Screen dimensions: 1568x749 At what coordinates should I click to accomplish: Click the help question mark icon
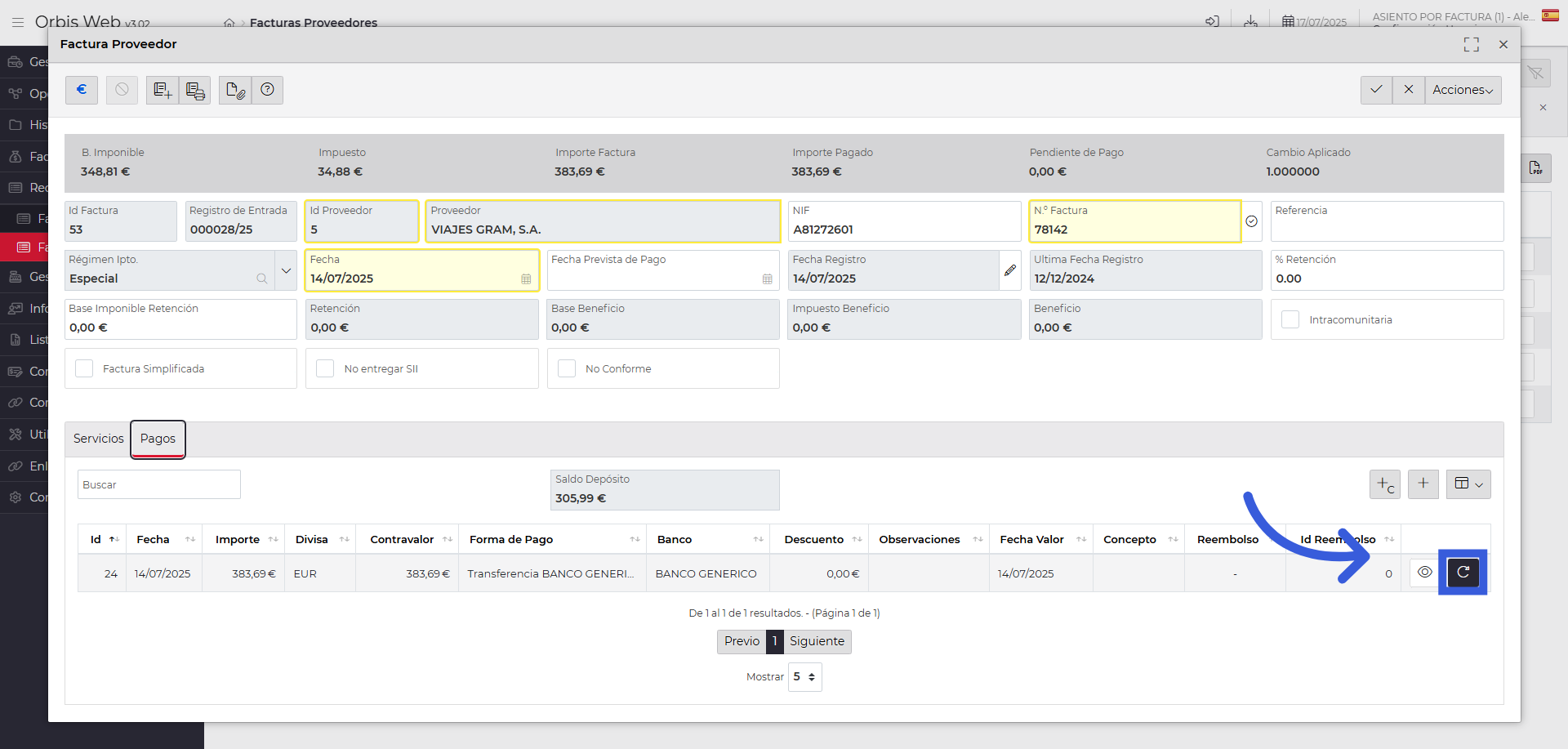point(267,90)
